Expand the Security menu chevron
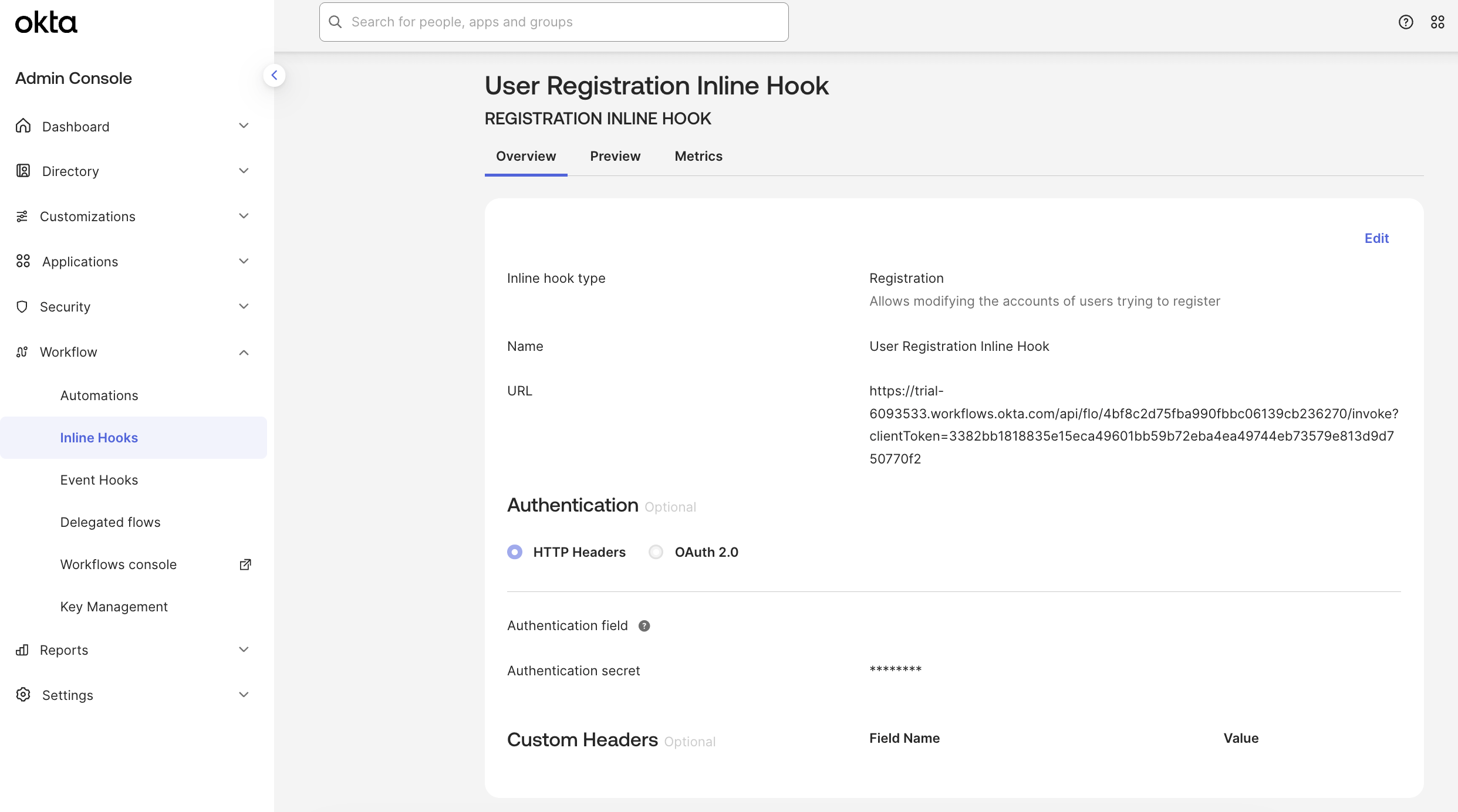Viewport: 1458px width, 812px height. (x=244, y=306)
